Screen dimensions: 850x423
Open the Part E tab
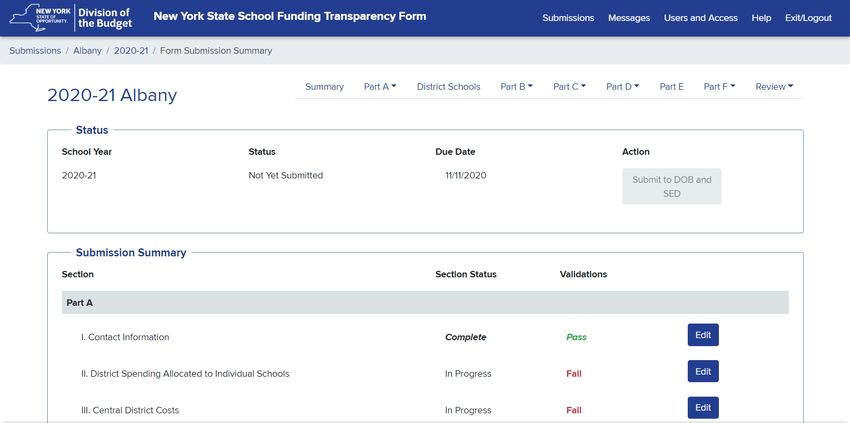672,87
